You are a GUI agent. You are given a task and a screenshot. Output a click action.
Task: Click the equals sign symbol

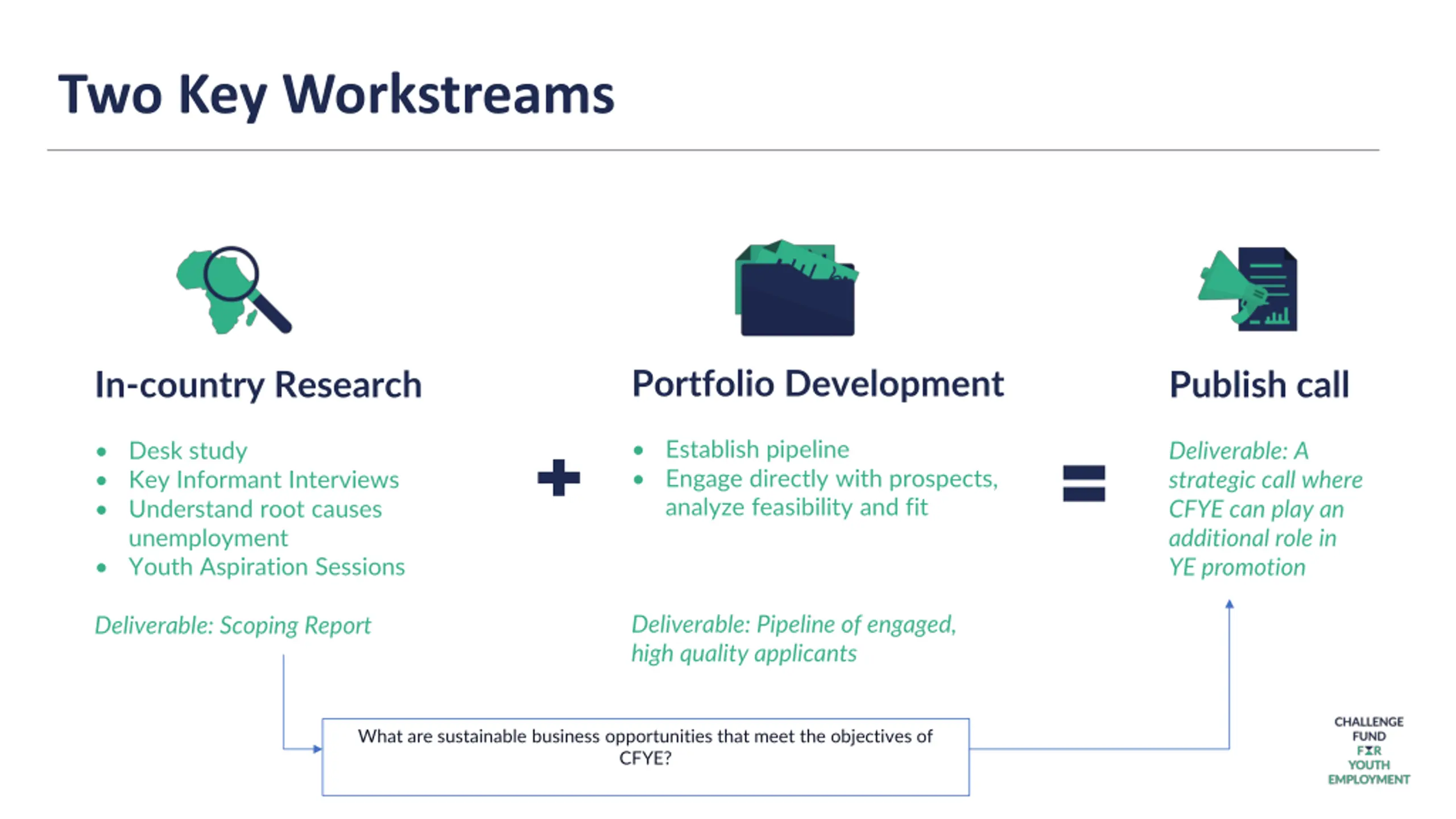[x=1083, y=483]
